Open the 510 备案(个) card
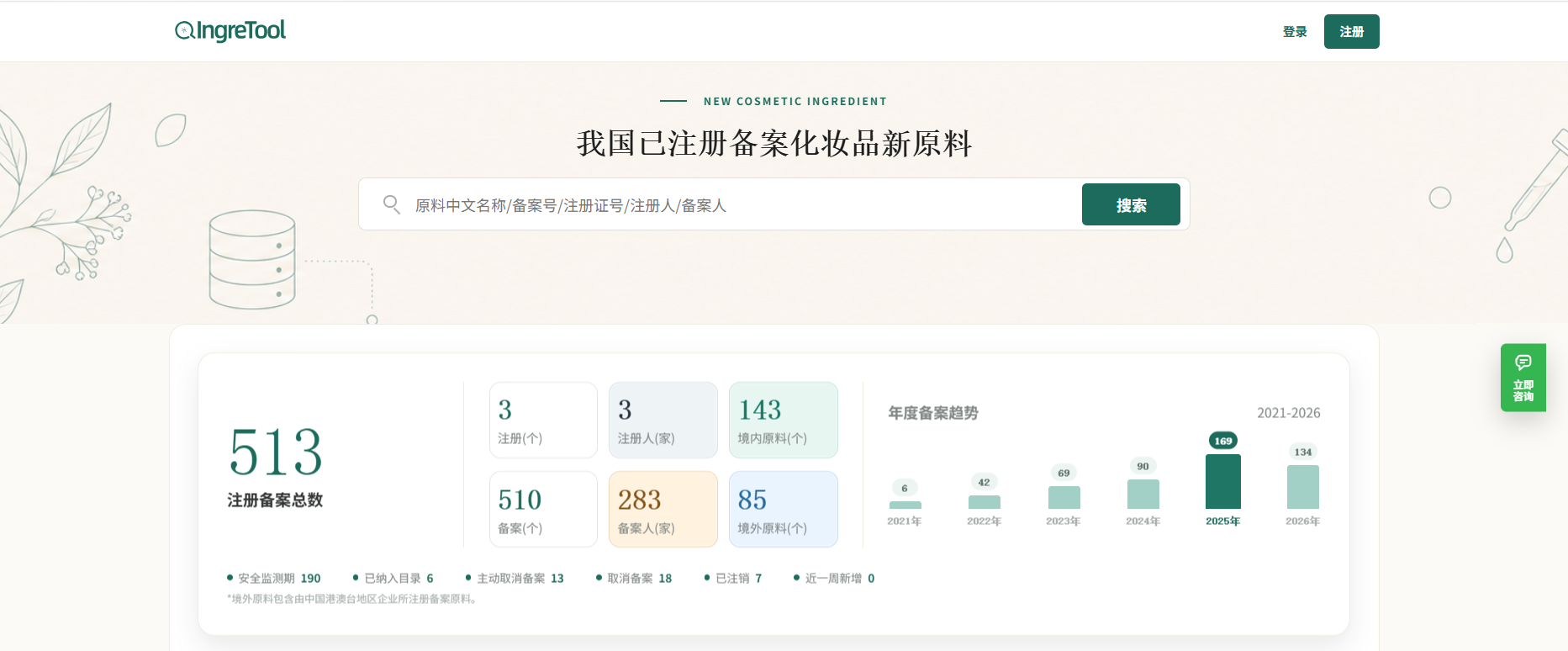 pyautogui.click(x=543, y=509)
